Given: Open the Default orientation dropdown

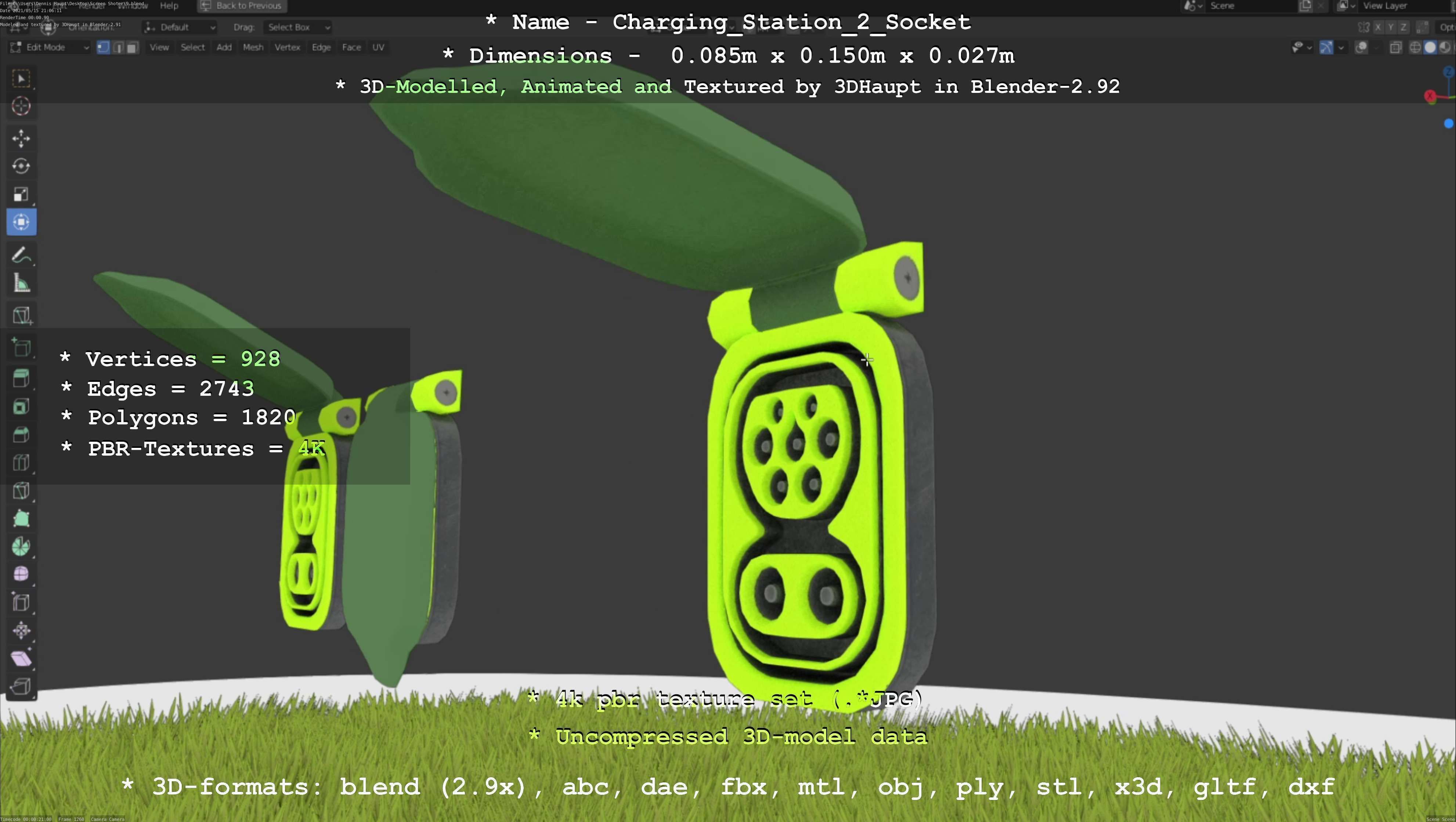Looking at the screenshot, I should coord(180,27).
